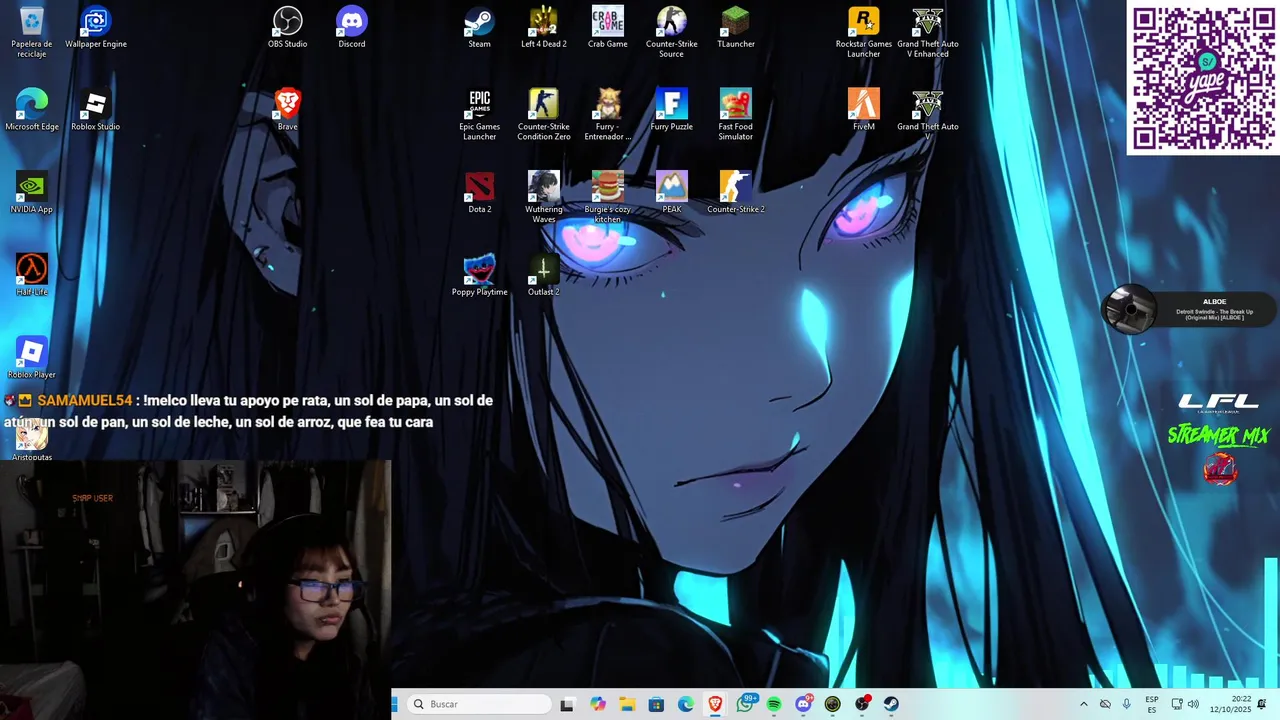Open Edge from the taskbar
Image resolution: width=1280 pixels, height=720 pixels.
(686, 704)
